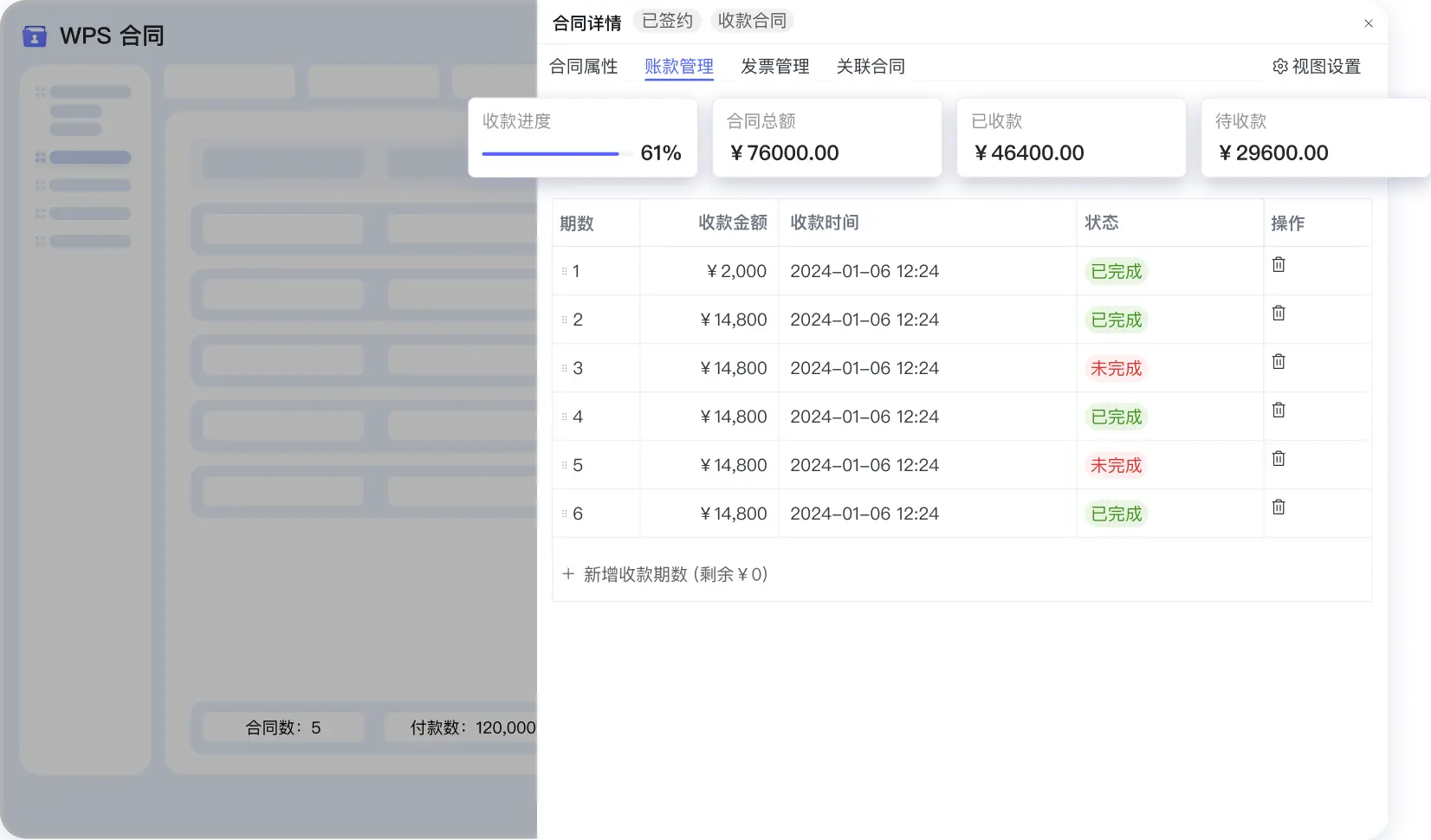Click the 已签约 status tag
1431x840 pixels.
point(667,21)
